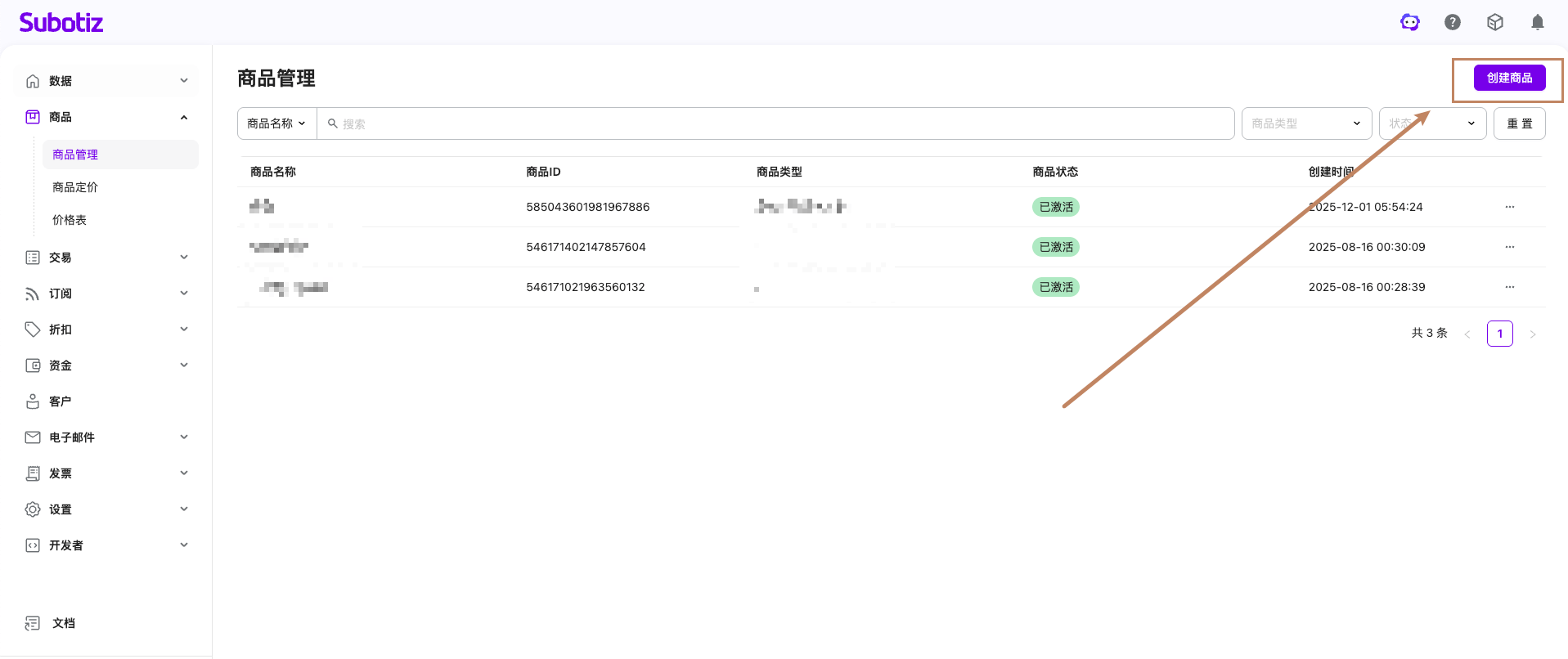
Task: Click the cube package icon in header
Action: coord(1495,22)
